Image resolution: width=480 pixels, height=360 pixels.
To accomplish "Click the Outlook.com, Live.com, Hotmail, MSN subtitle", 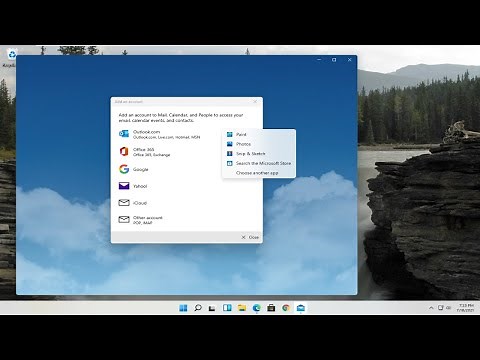I will pyautogui.click(x=167, y=137).
